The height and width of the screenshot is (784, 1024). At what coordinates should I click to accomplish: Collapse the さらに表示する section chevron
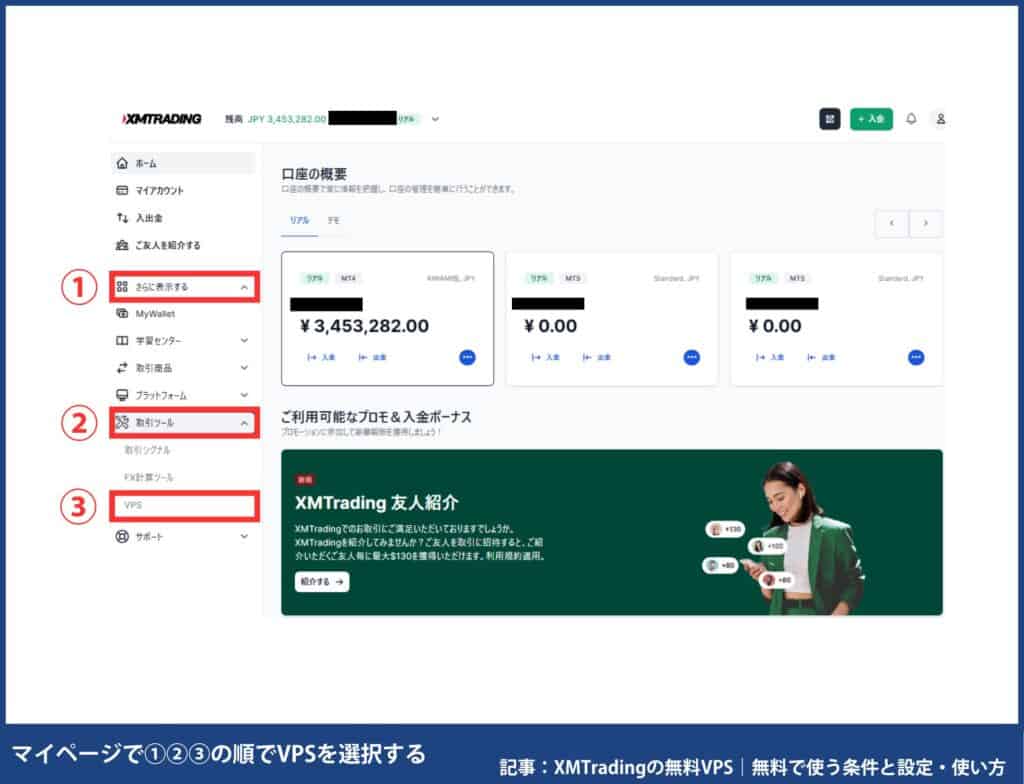244,287
